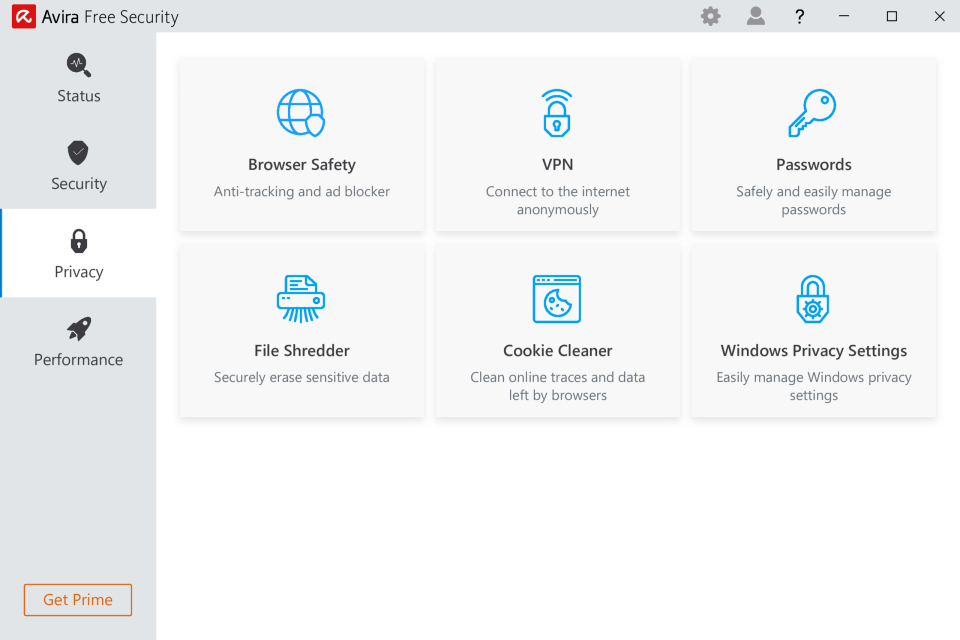Switch to the Security tab label
This screenshot has height=640, width=960.
(79, 184)
